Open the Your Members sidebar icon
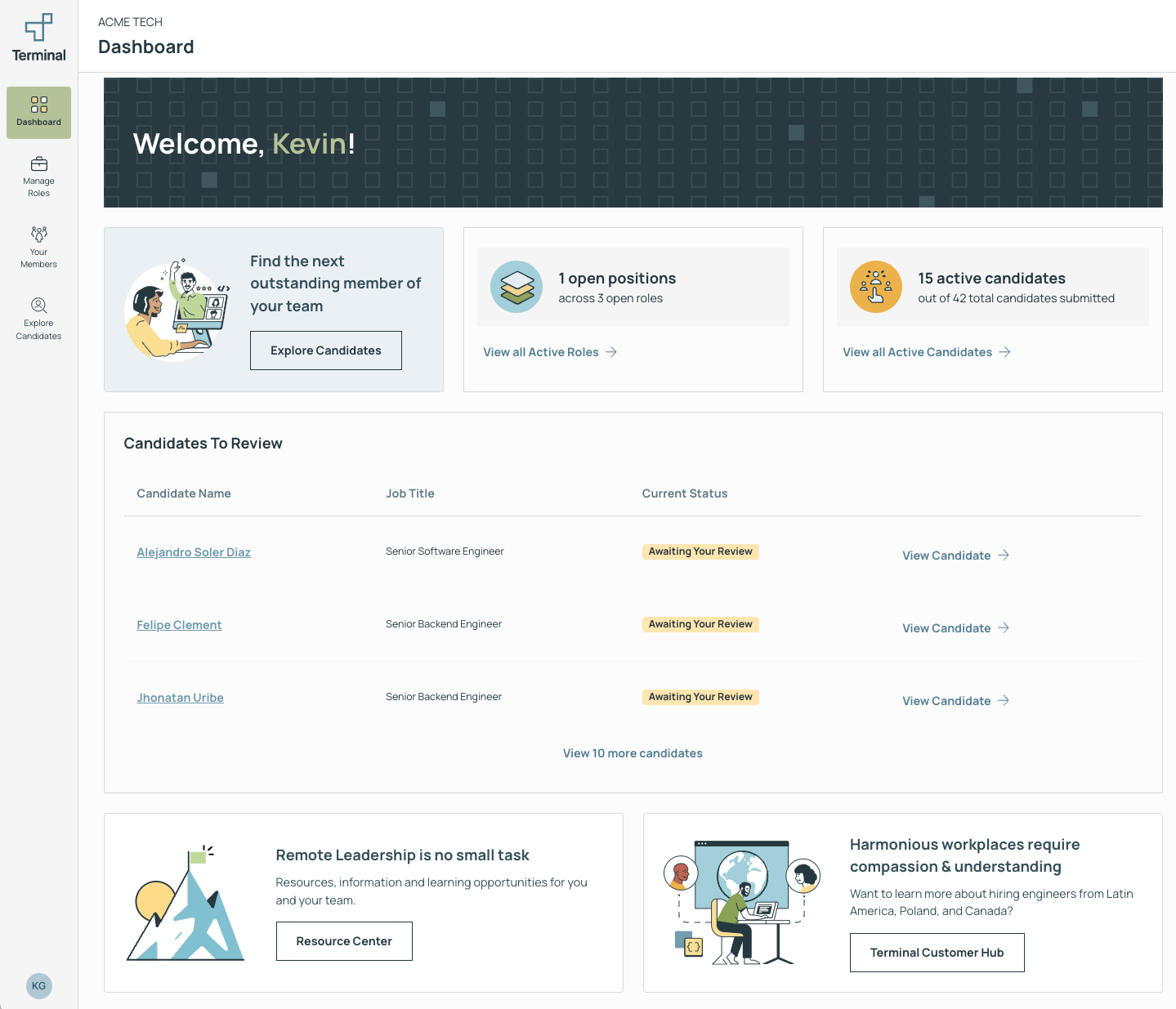This screenshot has width=1176, height=1009. [x=38, y=234]
